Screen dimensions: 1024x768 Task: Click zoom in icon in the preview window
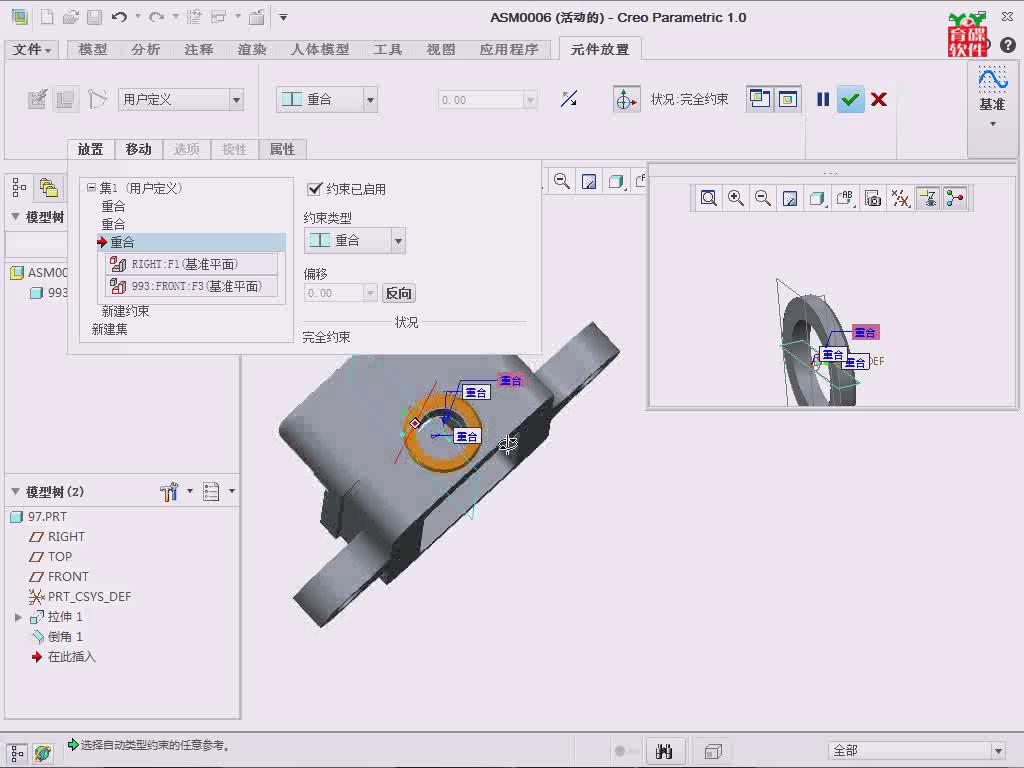click(x=736, y=198)
